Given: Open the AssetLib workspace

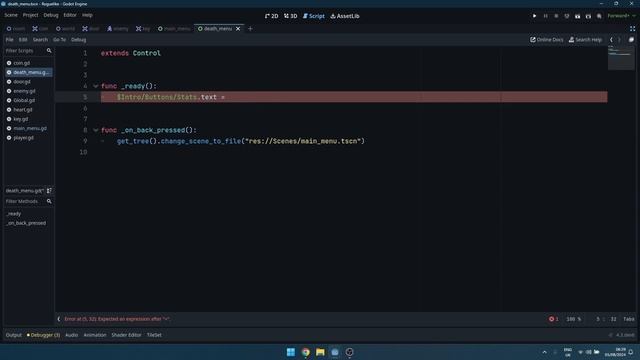Looking at the screenshot, I should (345, 16).
